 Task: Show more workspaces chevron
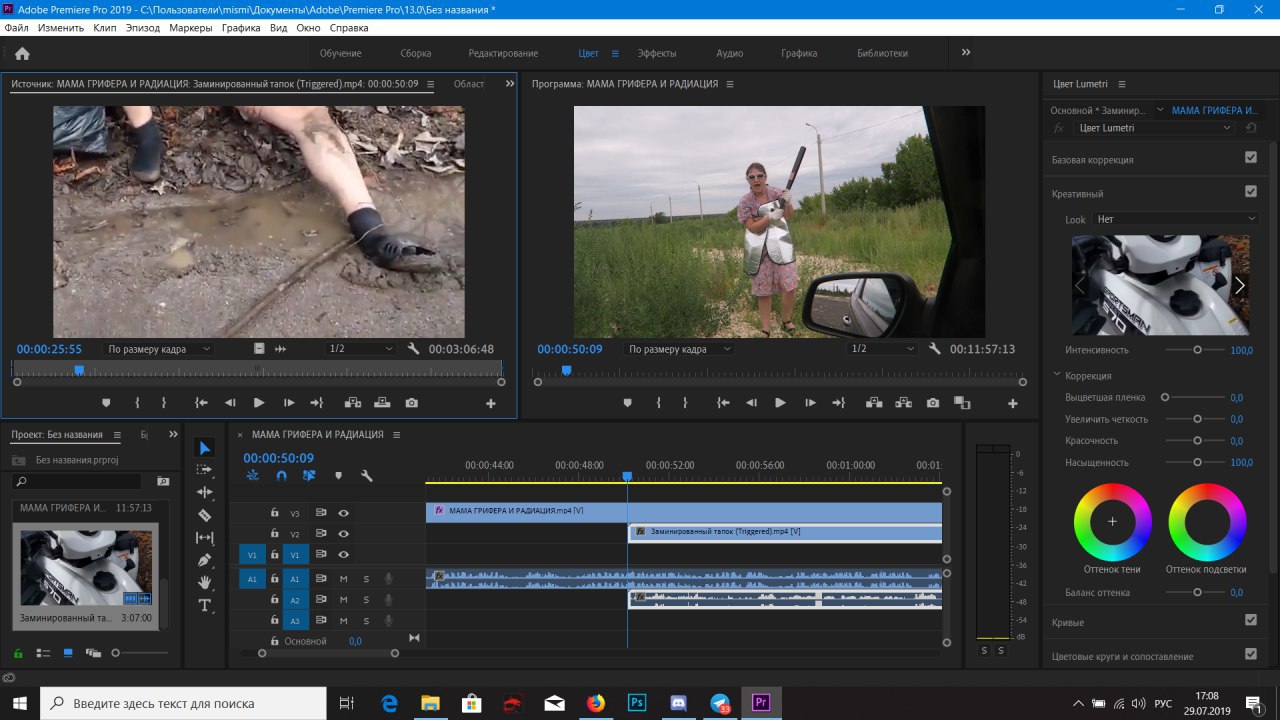click(x=966, y=53)
